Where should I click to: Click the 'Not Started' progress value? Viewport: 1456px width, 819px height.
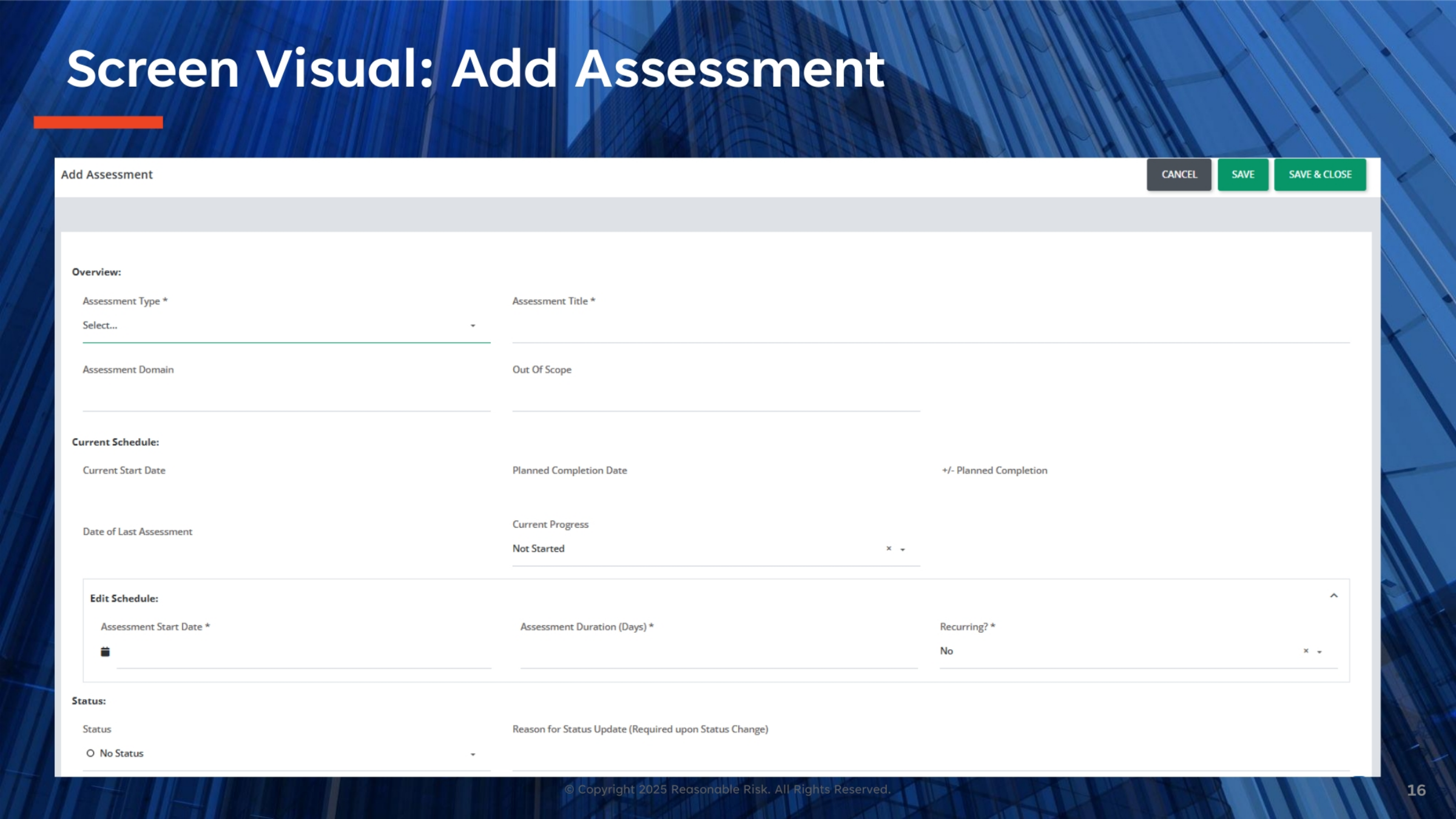[x=538, y=548]
